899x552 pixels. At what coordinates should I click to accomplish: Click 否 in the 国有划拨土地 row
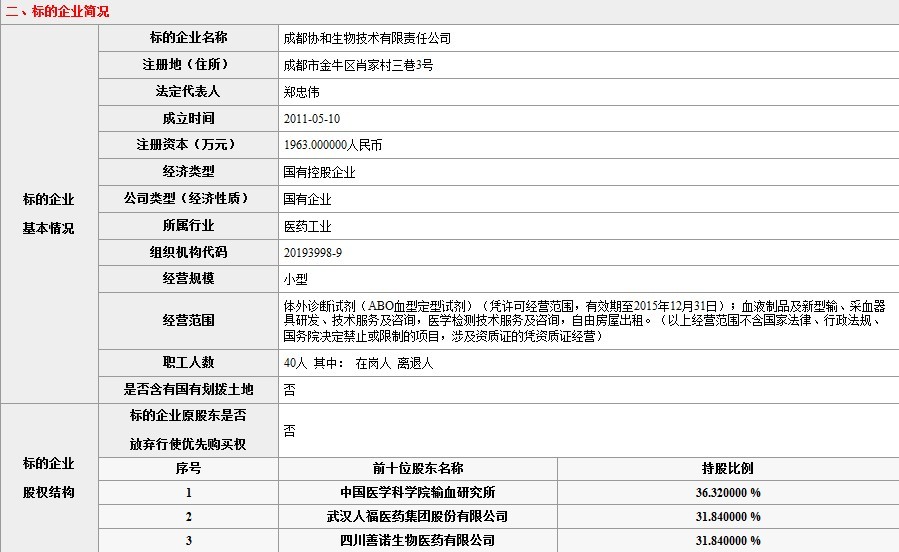click(290, 390)
